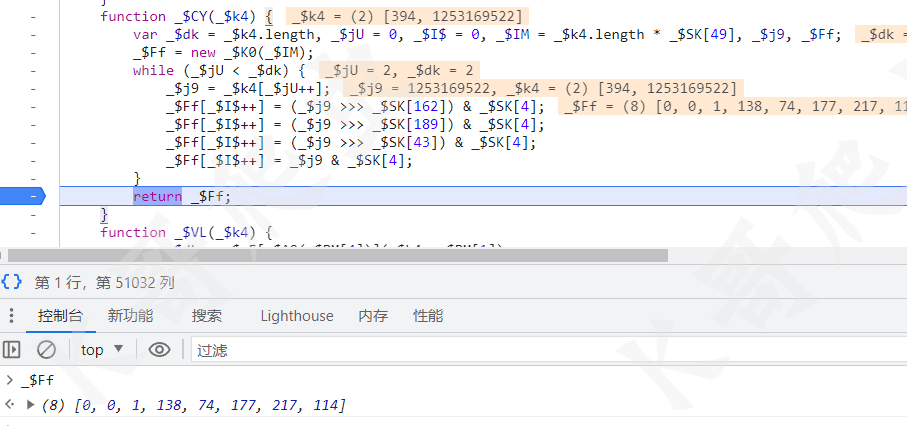Click the '_$Ff = new _$K0(_$IM);' line
907x426 pixels.
tap(223, 53)
